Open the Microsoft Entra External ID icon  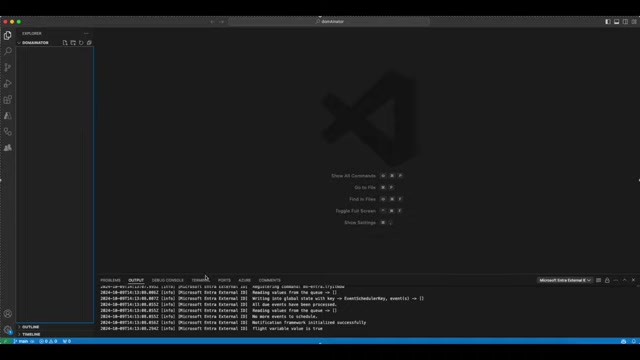click(8, 132)
